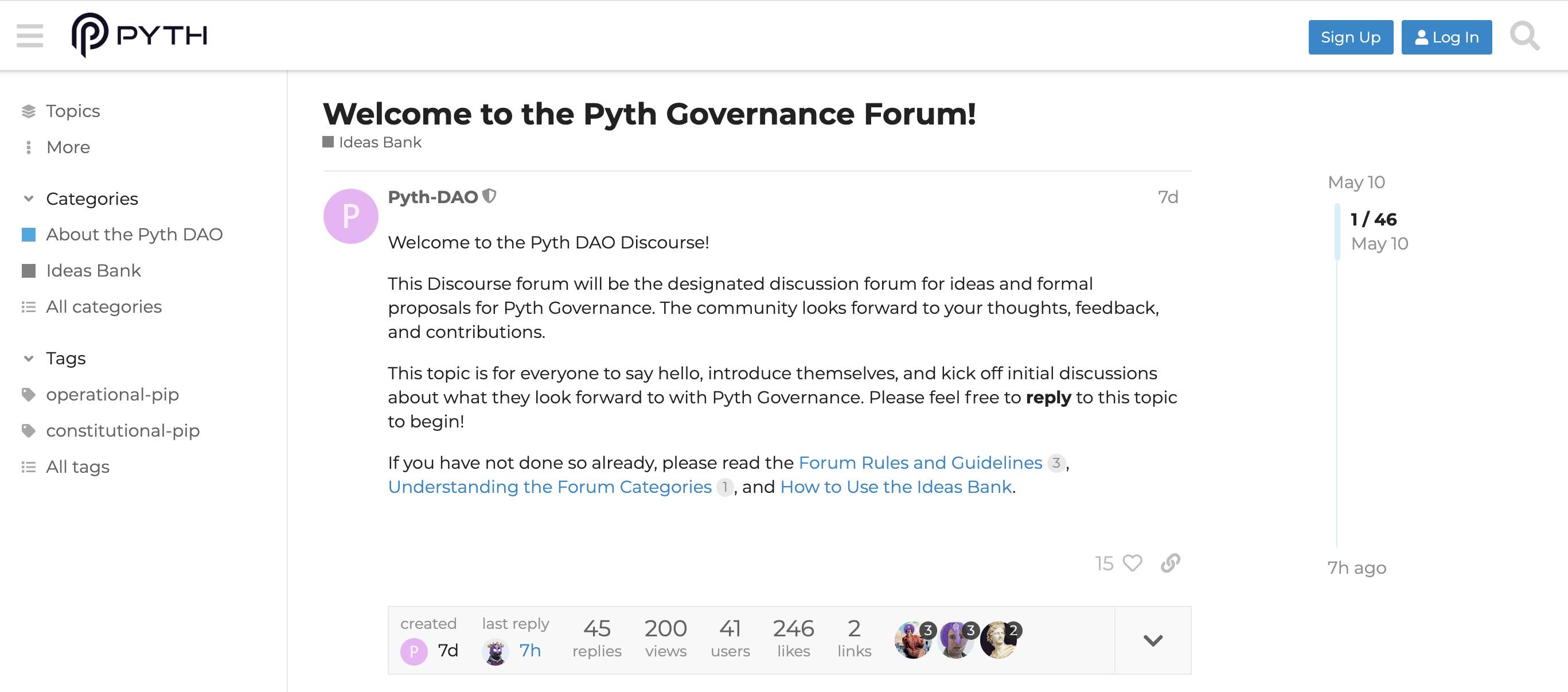Screen dimensions: 1568x692
Task: Expand topic details chevron
Action: (1153, 640)
